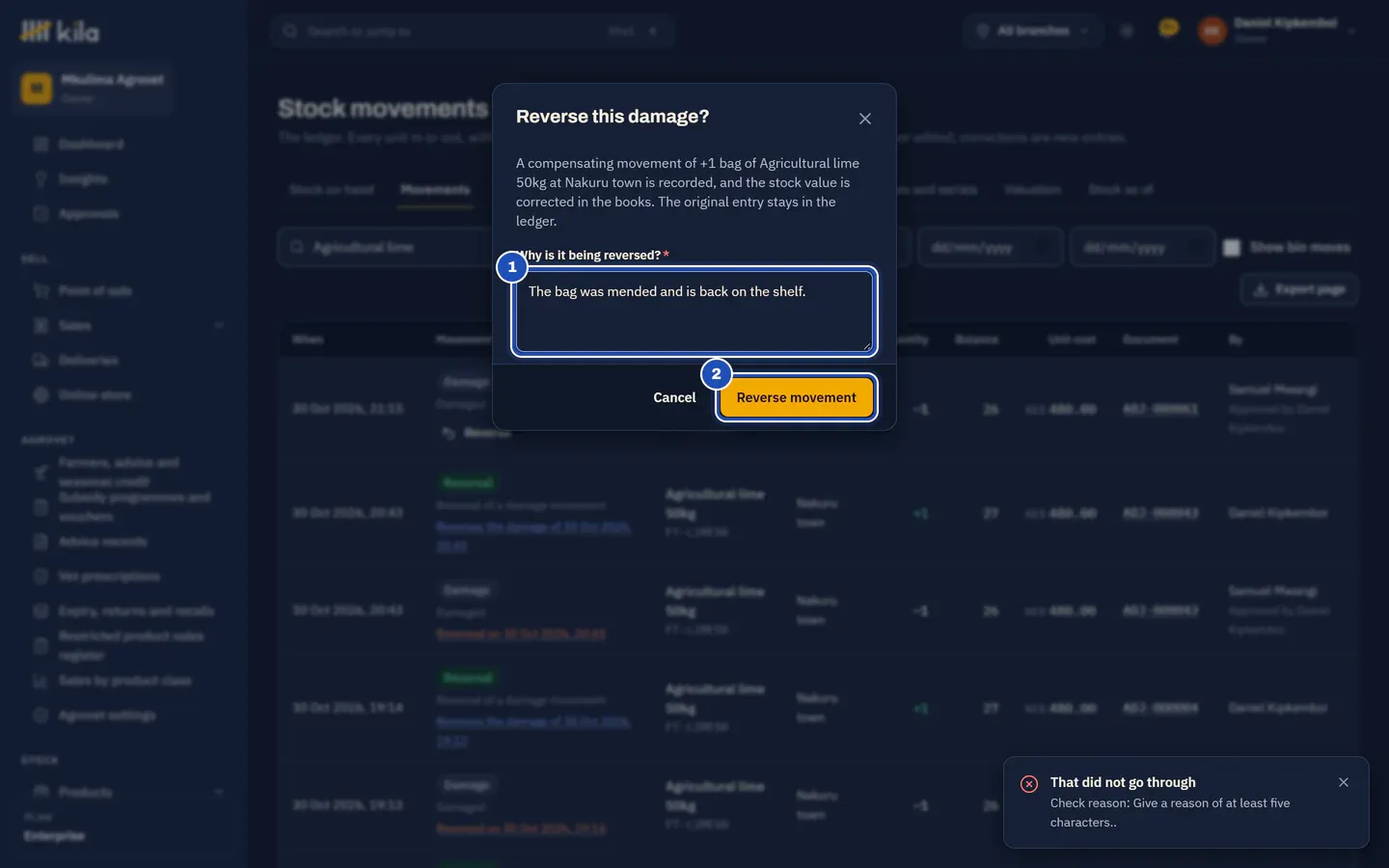The height and width of the screenshot is (868, 1389).
Task: Open Sales by product class report
Action: click(x=123, y=681)
